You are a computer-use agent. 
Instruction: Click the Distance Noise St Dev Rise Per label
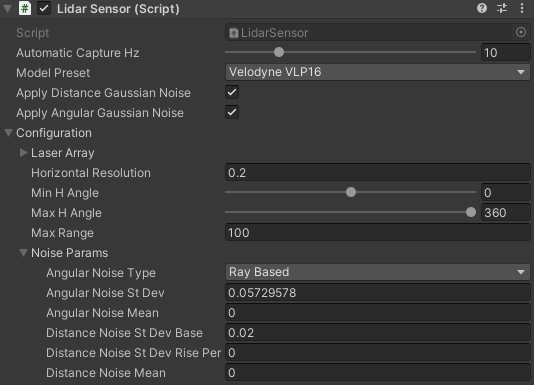[134, 353]
